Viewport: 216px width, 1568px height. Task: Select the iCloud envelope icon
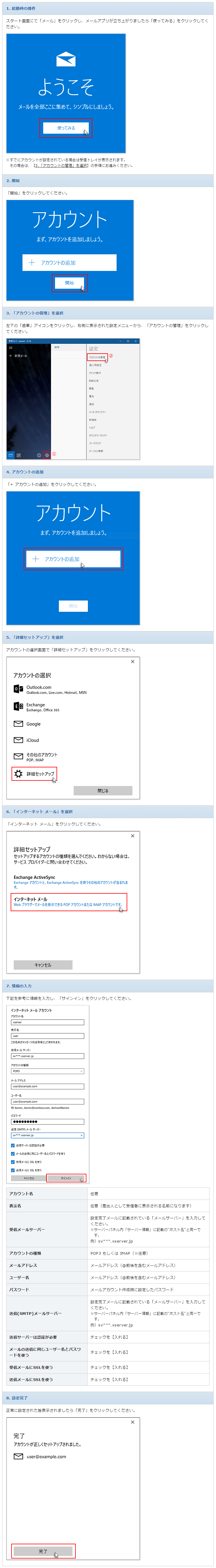[18, 740]
